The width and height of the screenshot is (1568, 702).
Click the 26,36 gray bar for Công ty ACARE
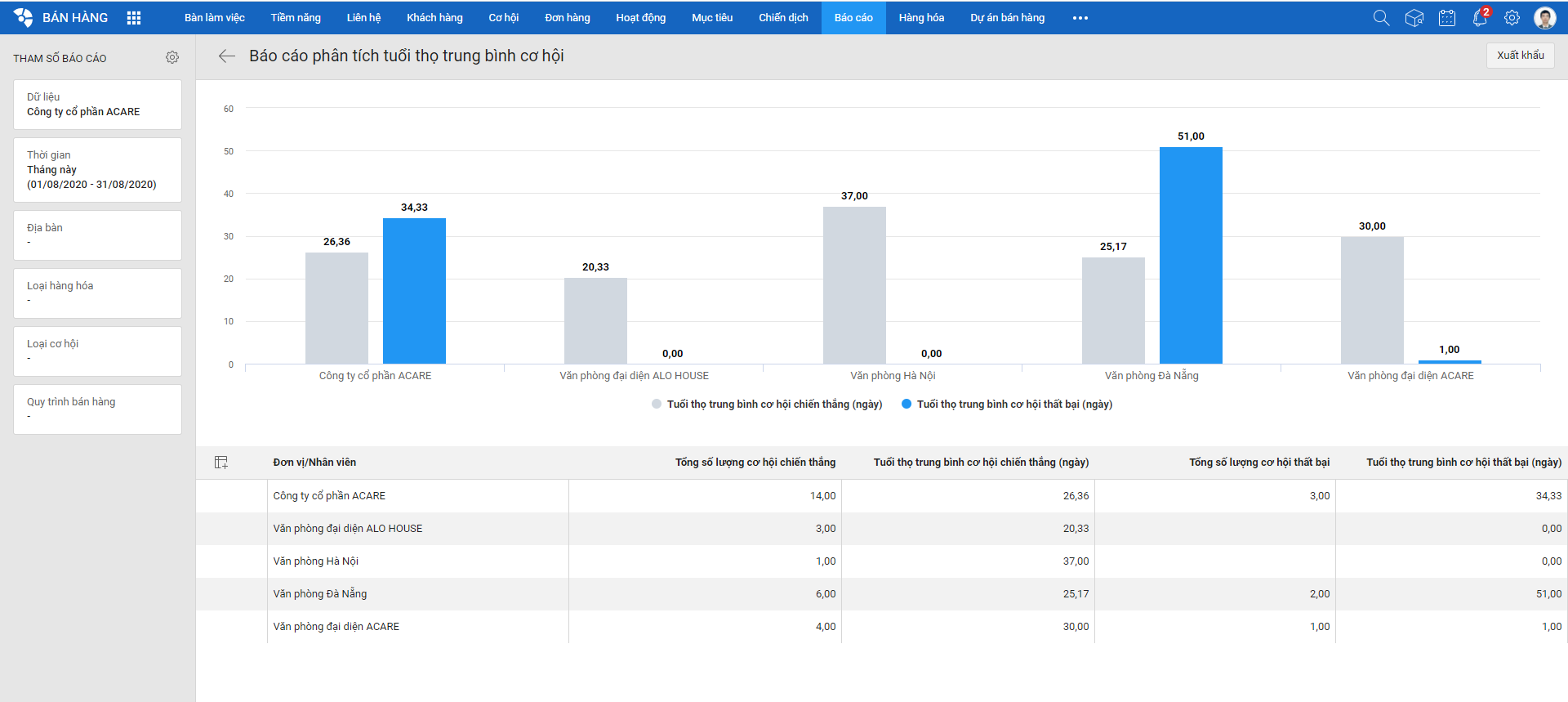336,308
